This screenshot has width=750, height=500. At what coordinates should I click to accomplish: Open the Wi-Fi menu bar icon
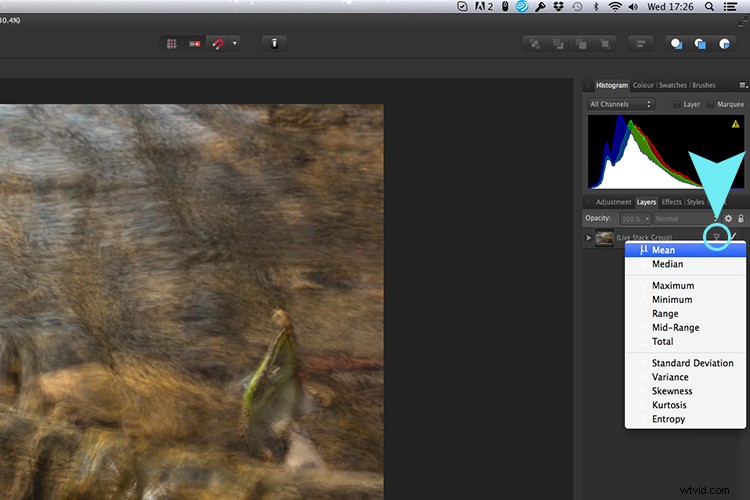615,6
